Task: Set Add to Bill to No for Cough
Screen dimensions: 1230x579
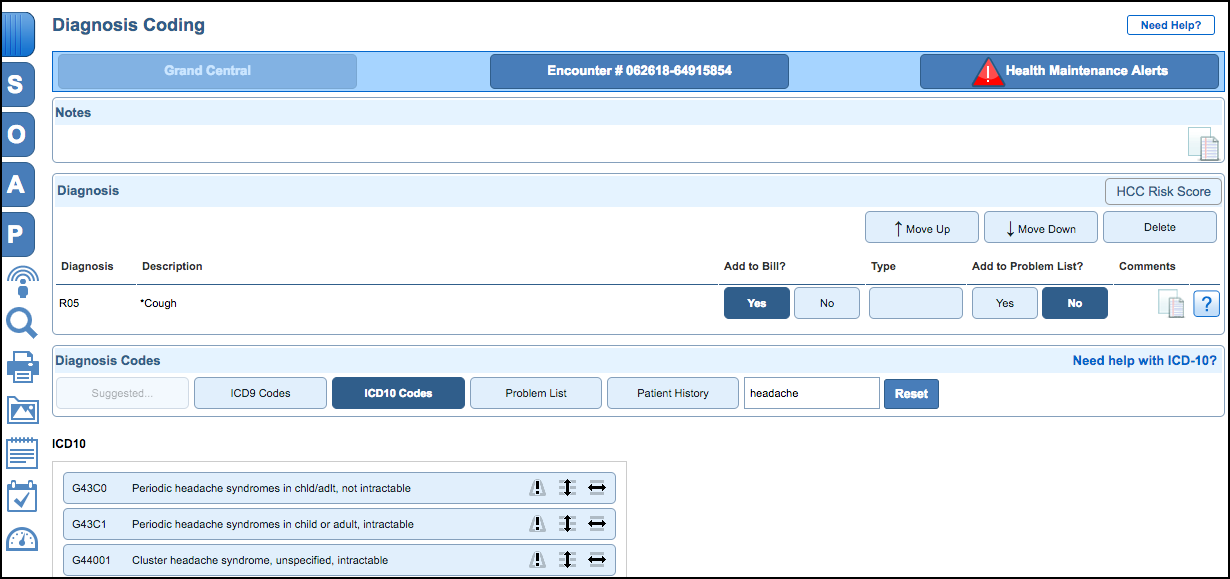Action: 826,303
